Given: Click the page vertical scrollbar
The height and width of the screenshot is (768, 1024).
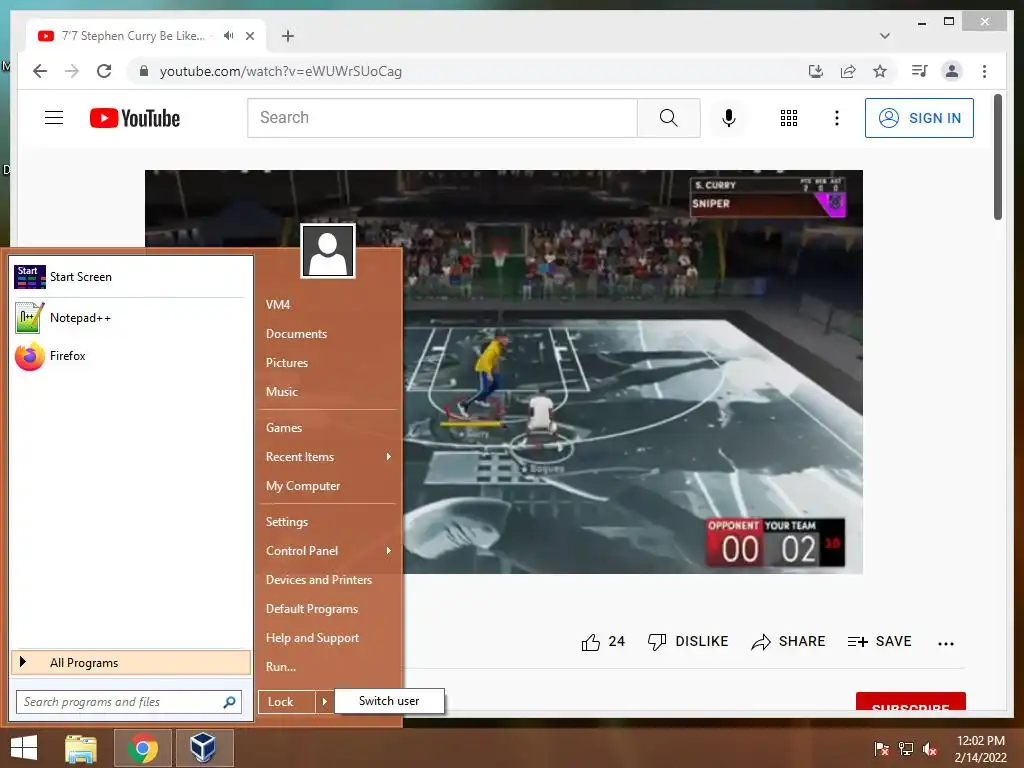Looking at the screenshot, I should tap(998, 157).
